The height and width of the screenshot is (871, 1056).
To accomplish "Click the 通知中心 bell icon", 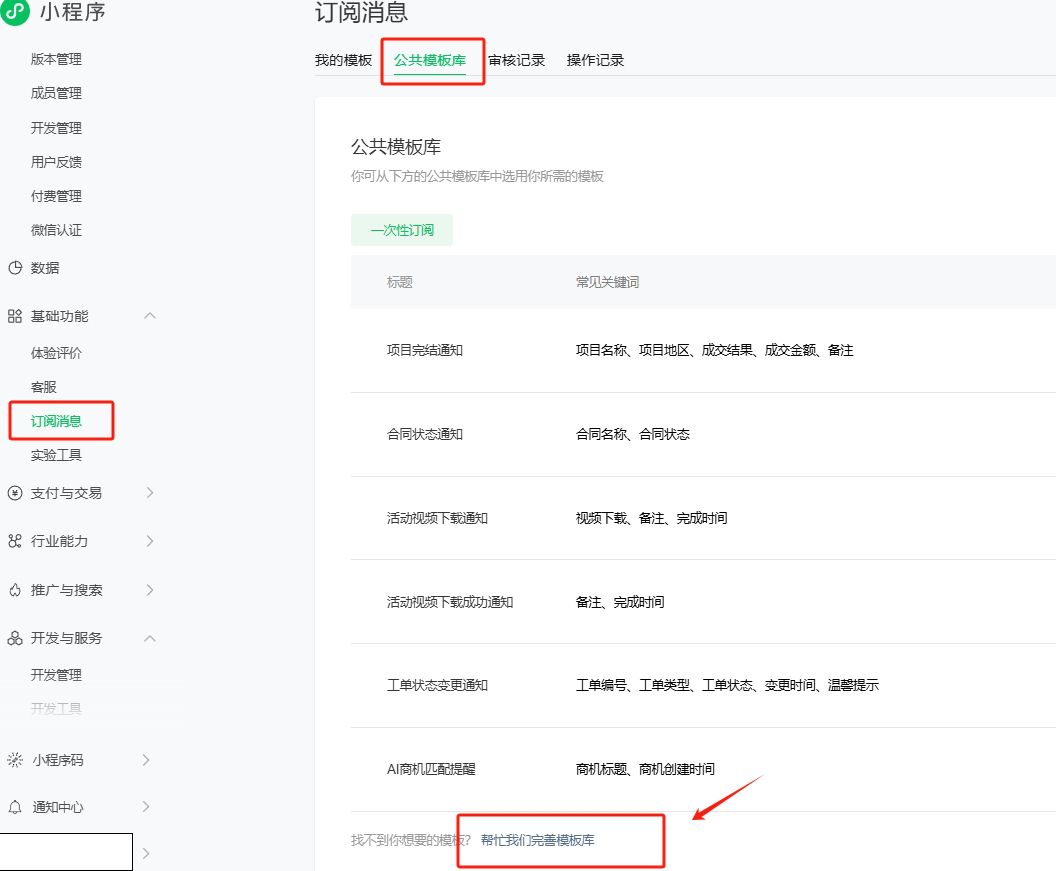I will pyautogui.click(x=15, y=807).
